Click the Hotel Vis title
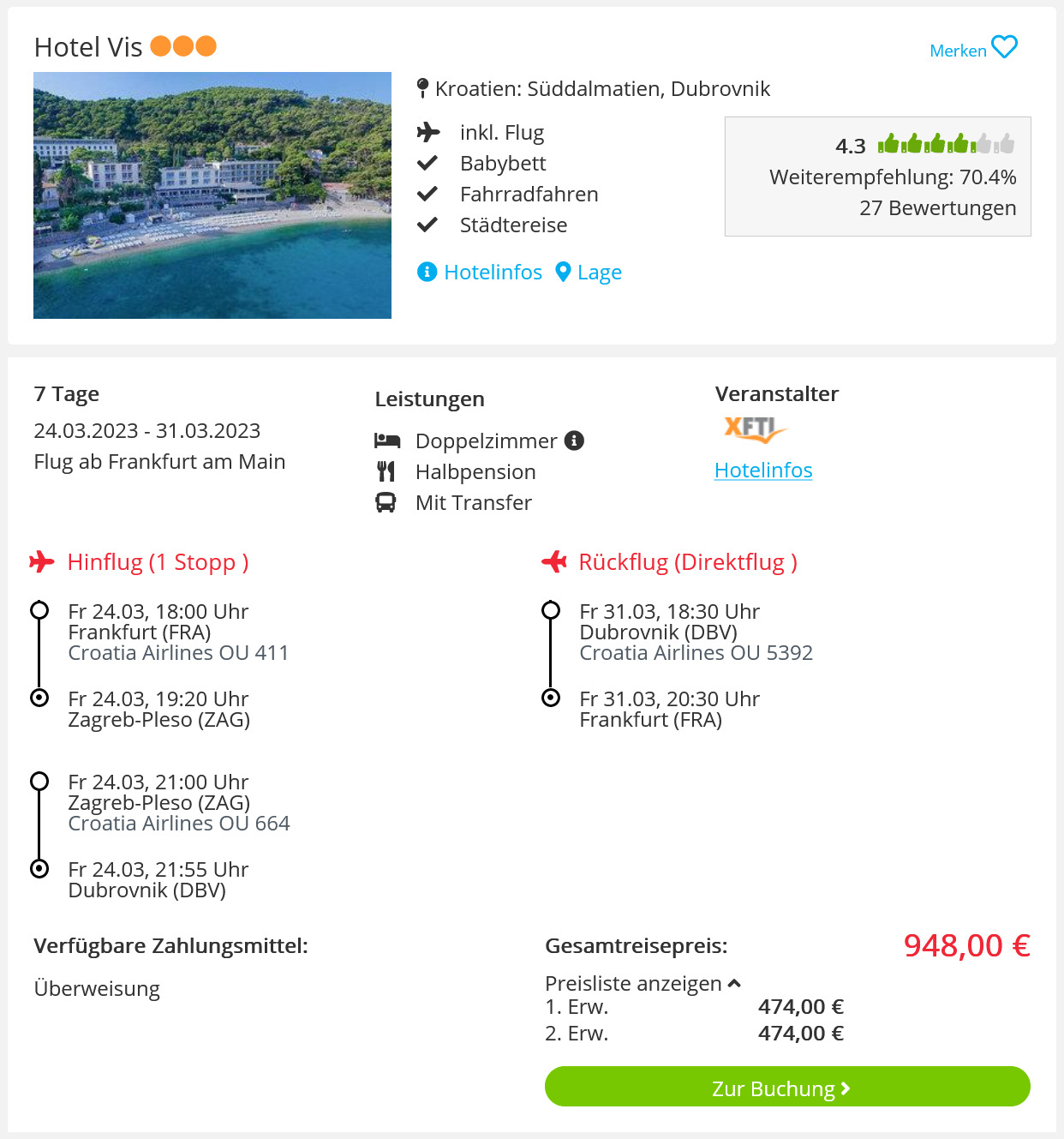This screenshot has height=1139, width=1064. (x=88, y=47)
